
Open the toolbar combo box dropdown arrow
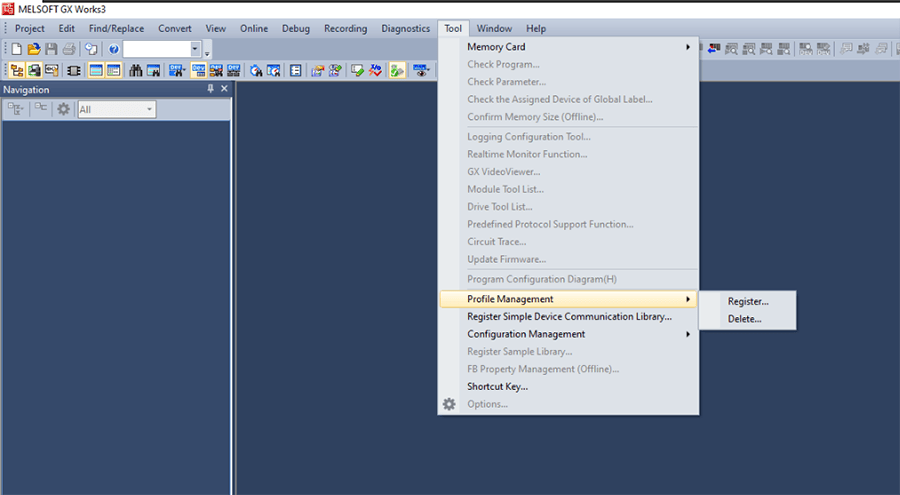coord(195,49)
